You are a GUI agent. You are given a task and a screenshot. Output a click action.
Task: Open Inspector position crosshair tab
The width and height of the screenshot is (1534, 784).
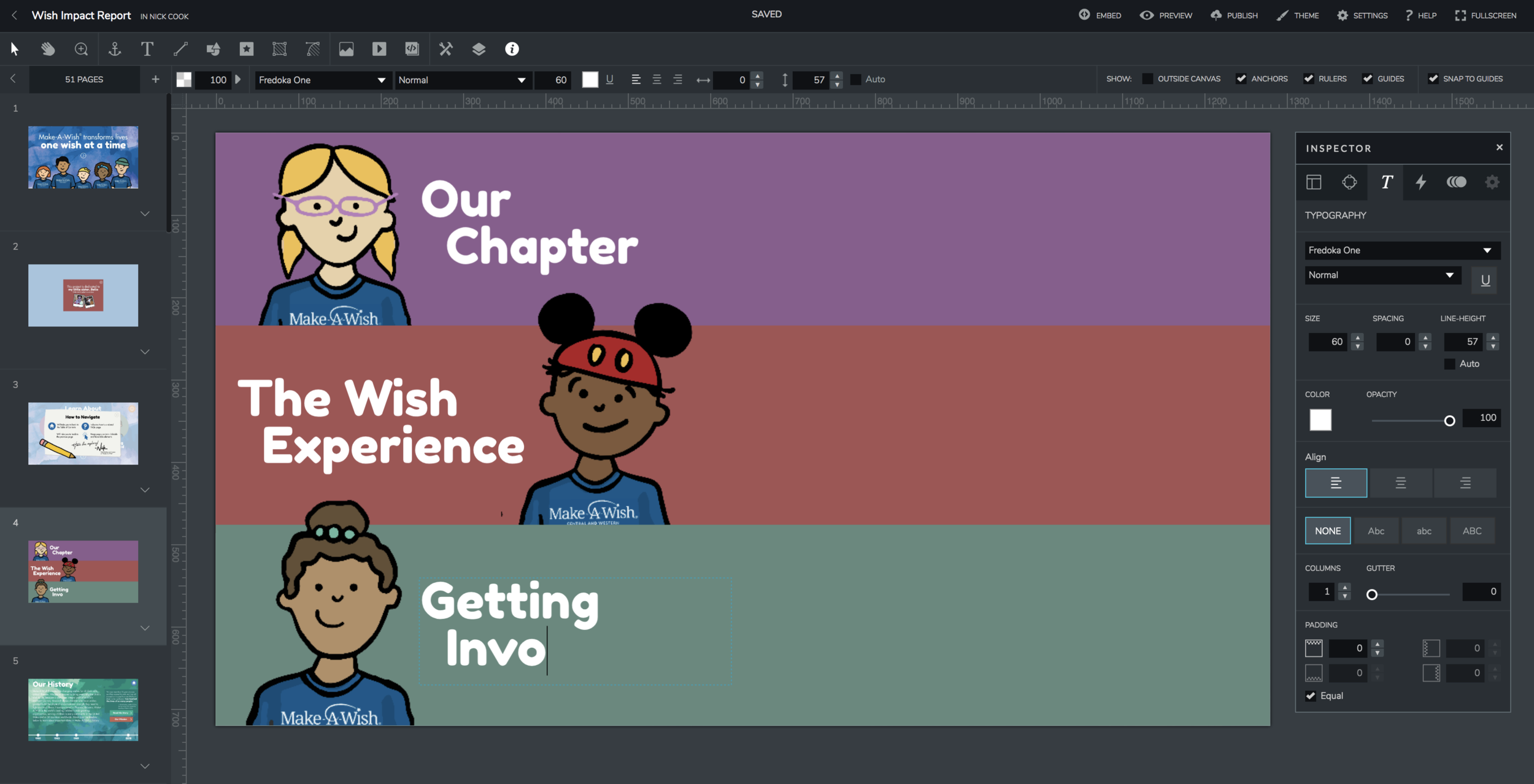[1349, 182]
